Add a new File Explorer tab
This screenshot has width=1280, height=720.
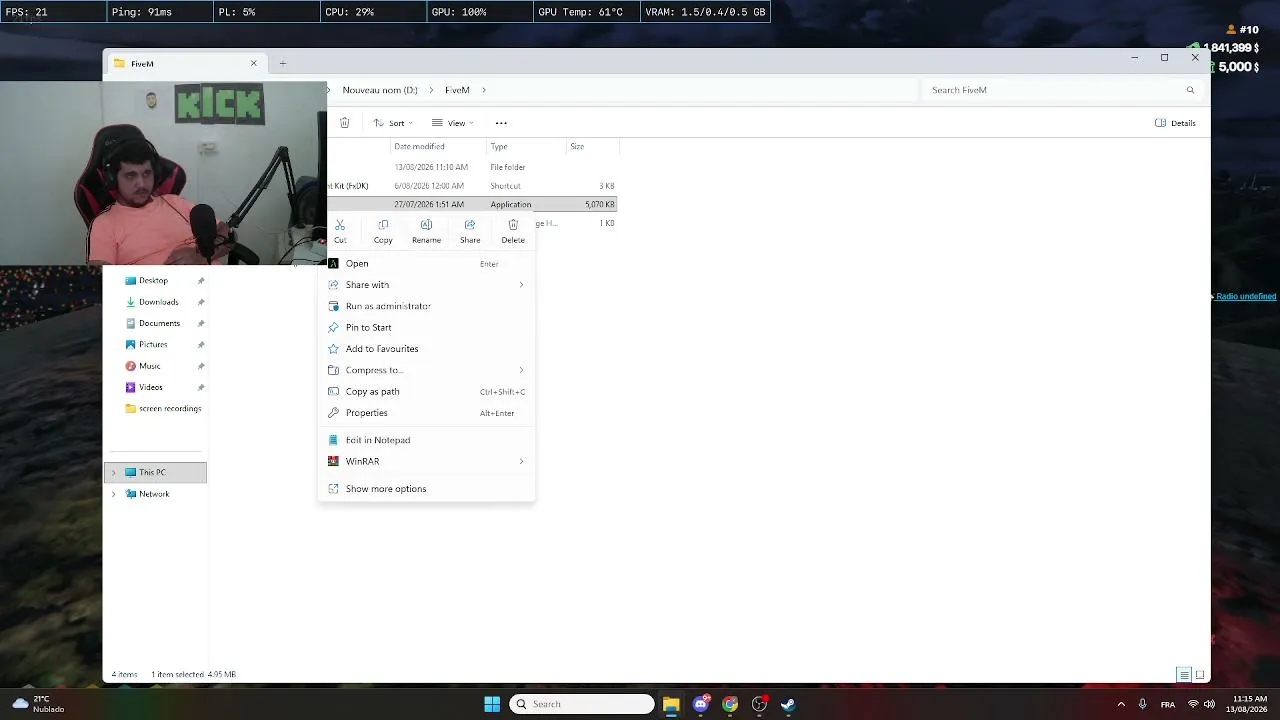(283, 64)
